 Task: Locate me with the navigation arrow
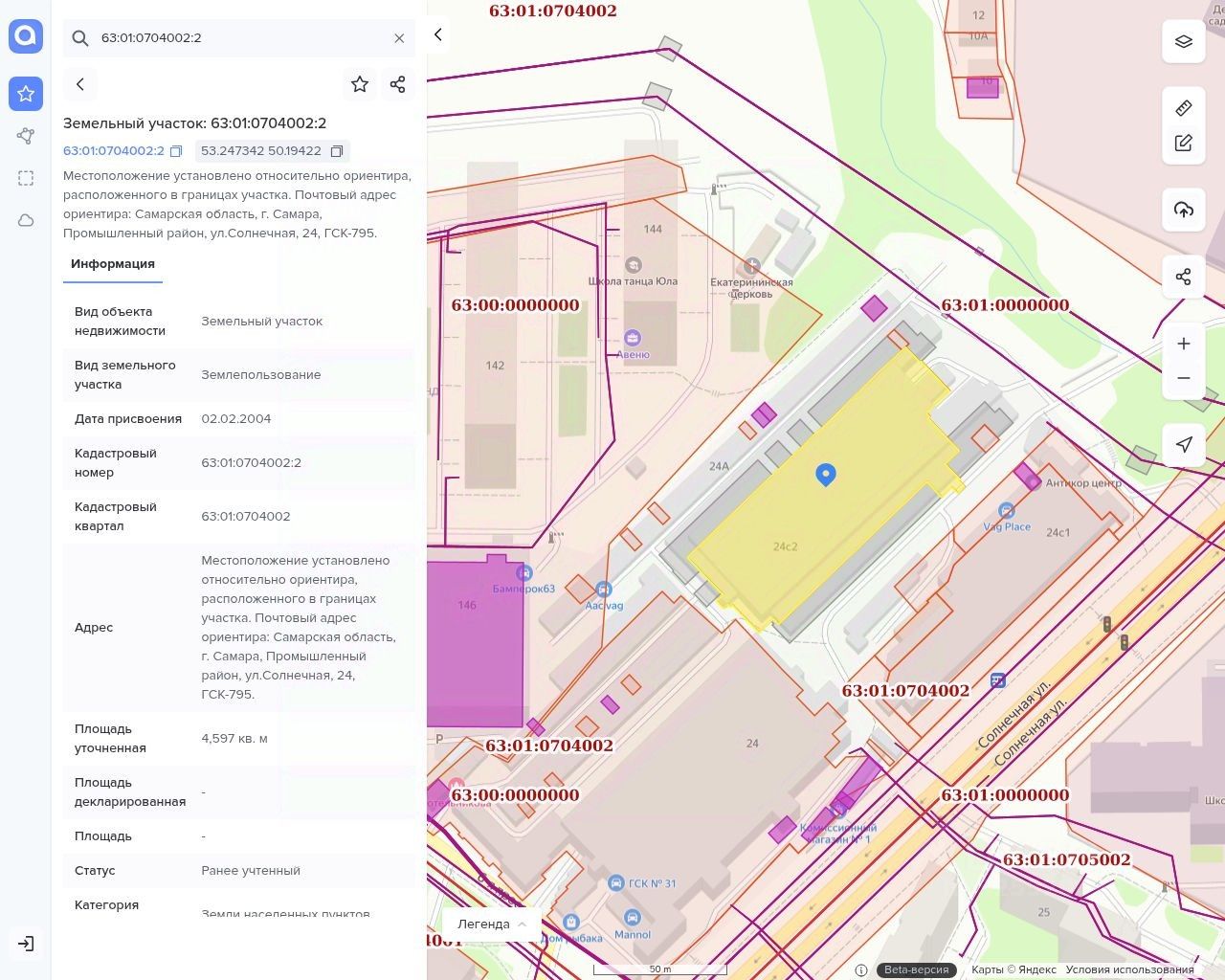click(1184, 445)
